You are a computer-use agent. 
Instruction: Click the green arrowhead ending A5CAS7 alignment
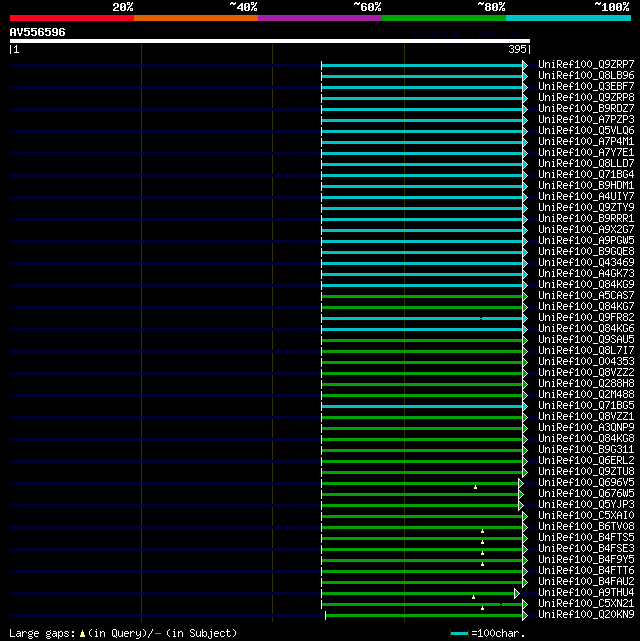point(525,296)
